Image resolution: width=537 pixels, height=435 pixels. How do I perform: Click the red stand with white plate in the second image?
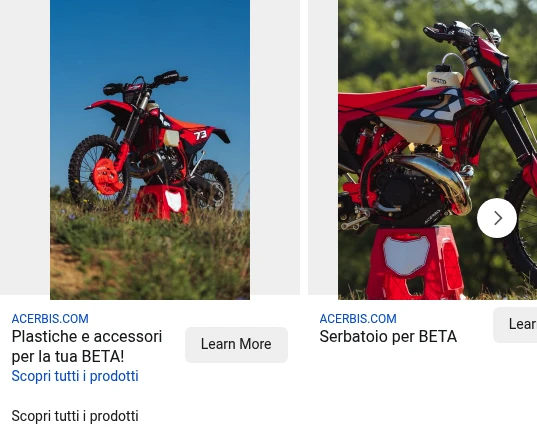click(x=415, y=263)
